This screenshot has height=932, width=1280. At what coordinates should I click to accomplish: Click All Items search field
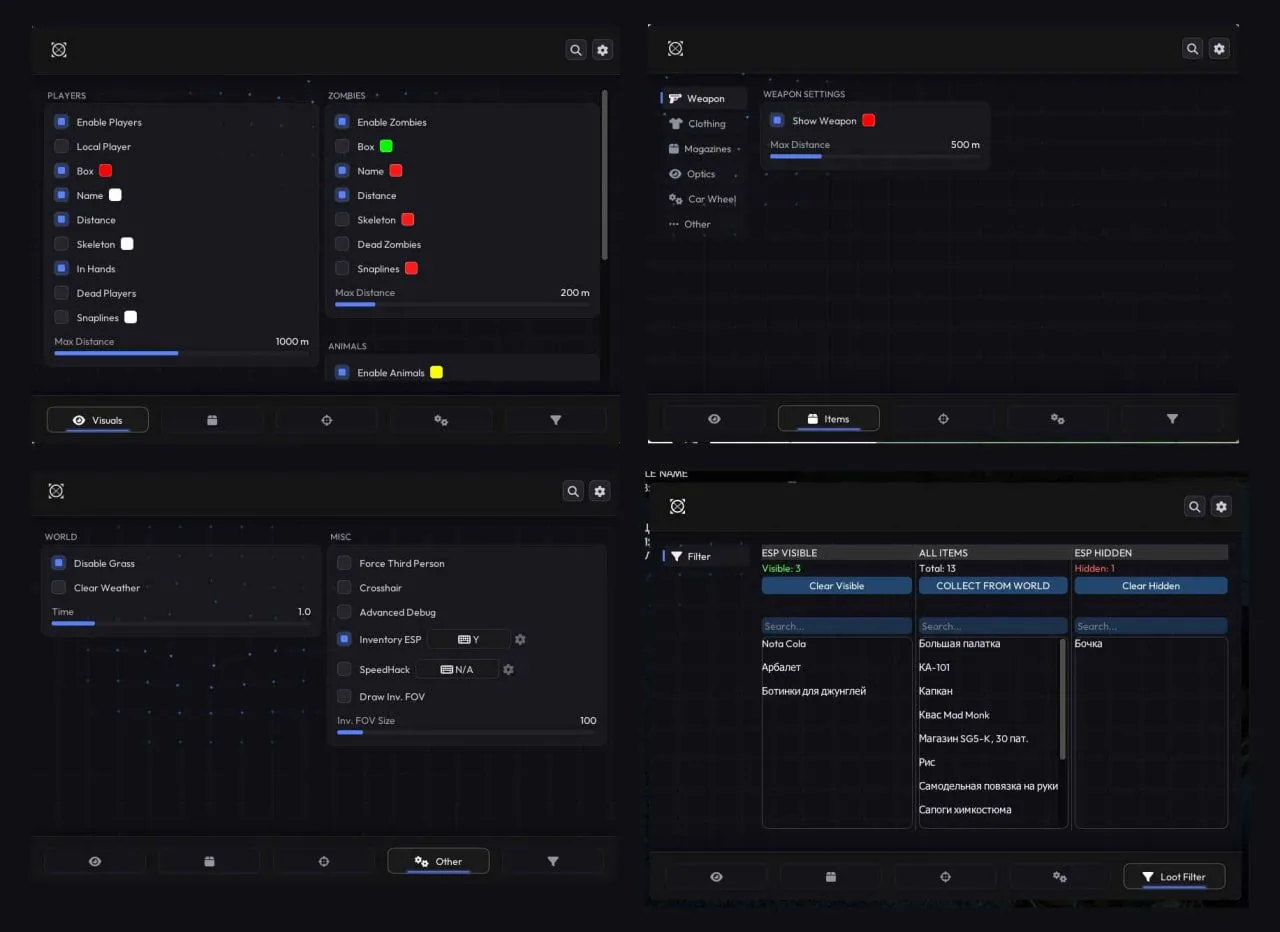993,626
